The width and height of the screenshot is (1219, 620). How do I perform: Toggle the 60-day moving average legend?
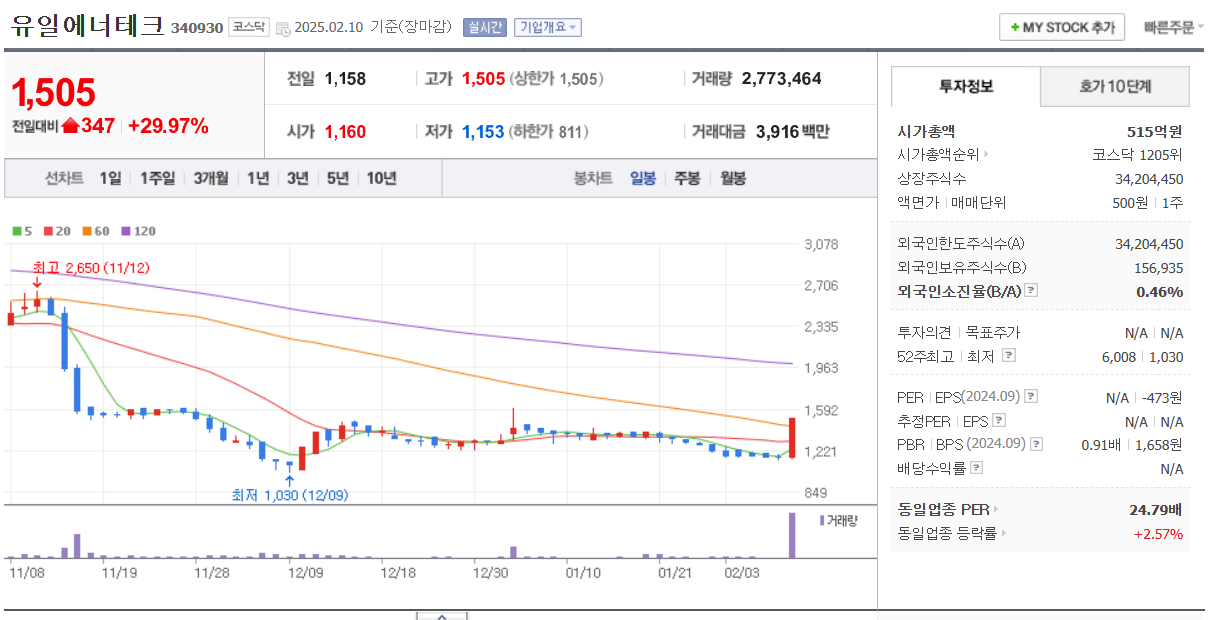click(97, 231)
